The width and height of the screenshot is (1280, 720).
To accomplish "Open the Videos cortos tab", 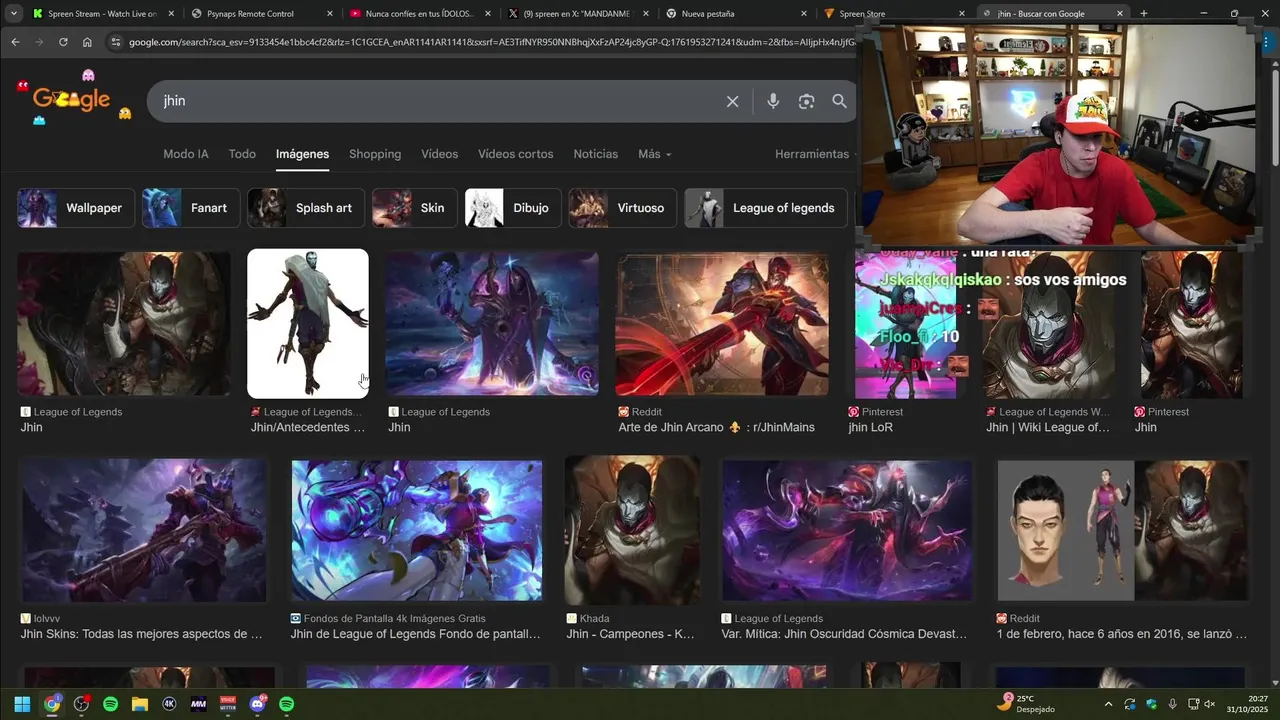I will [515, 154].
